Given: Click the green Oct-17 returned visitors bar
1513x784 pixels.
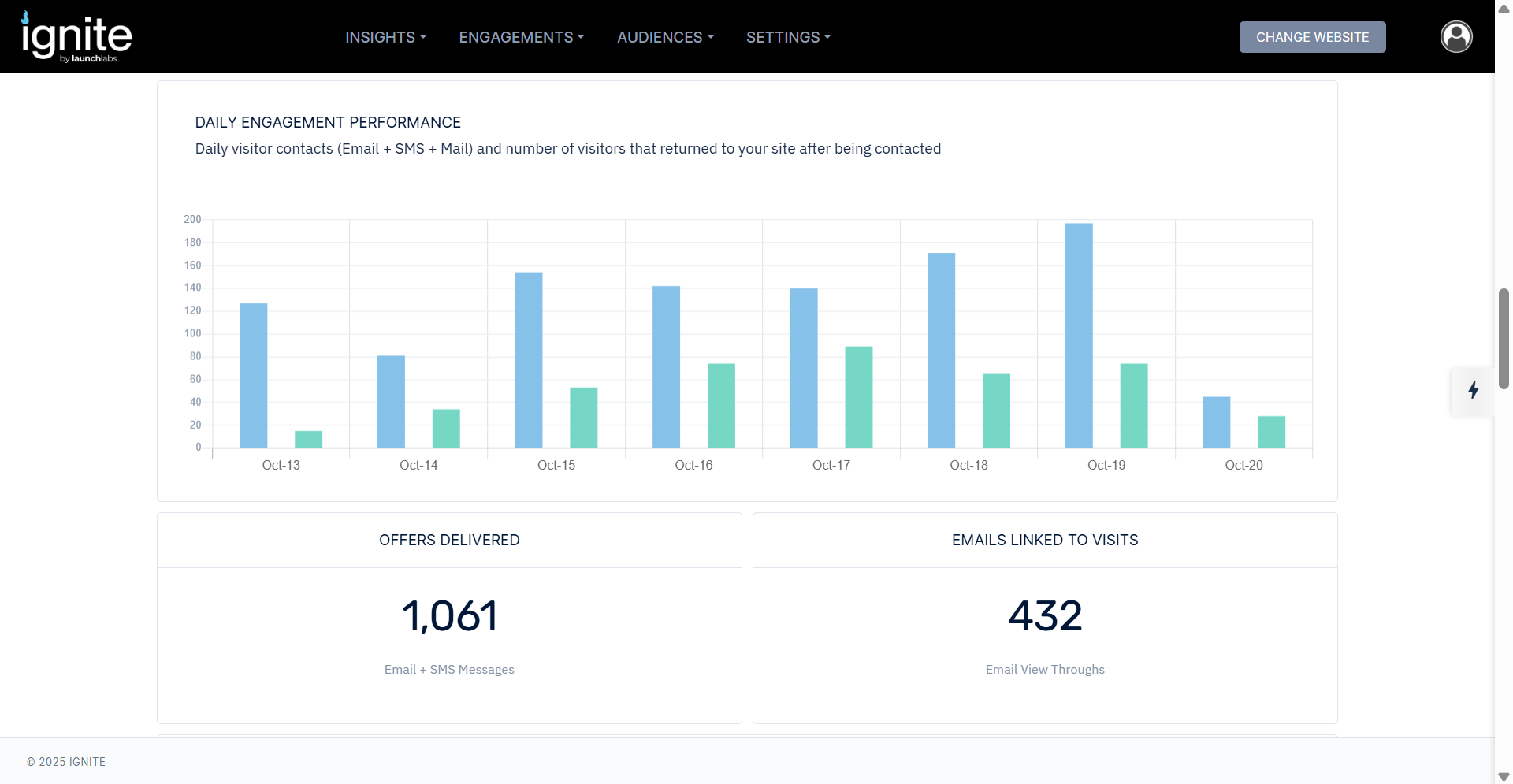Looking at the screenshot, I should (x=858, y=397).
